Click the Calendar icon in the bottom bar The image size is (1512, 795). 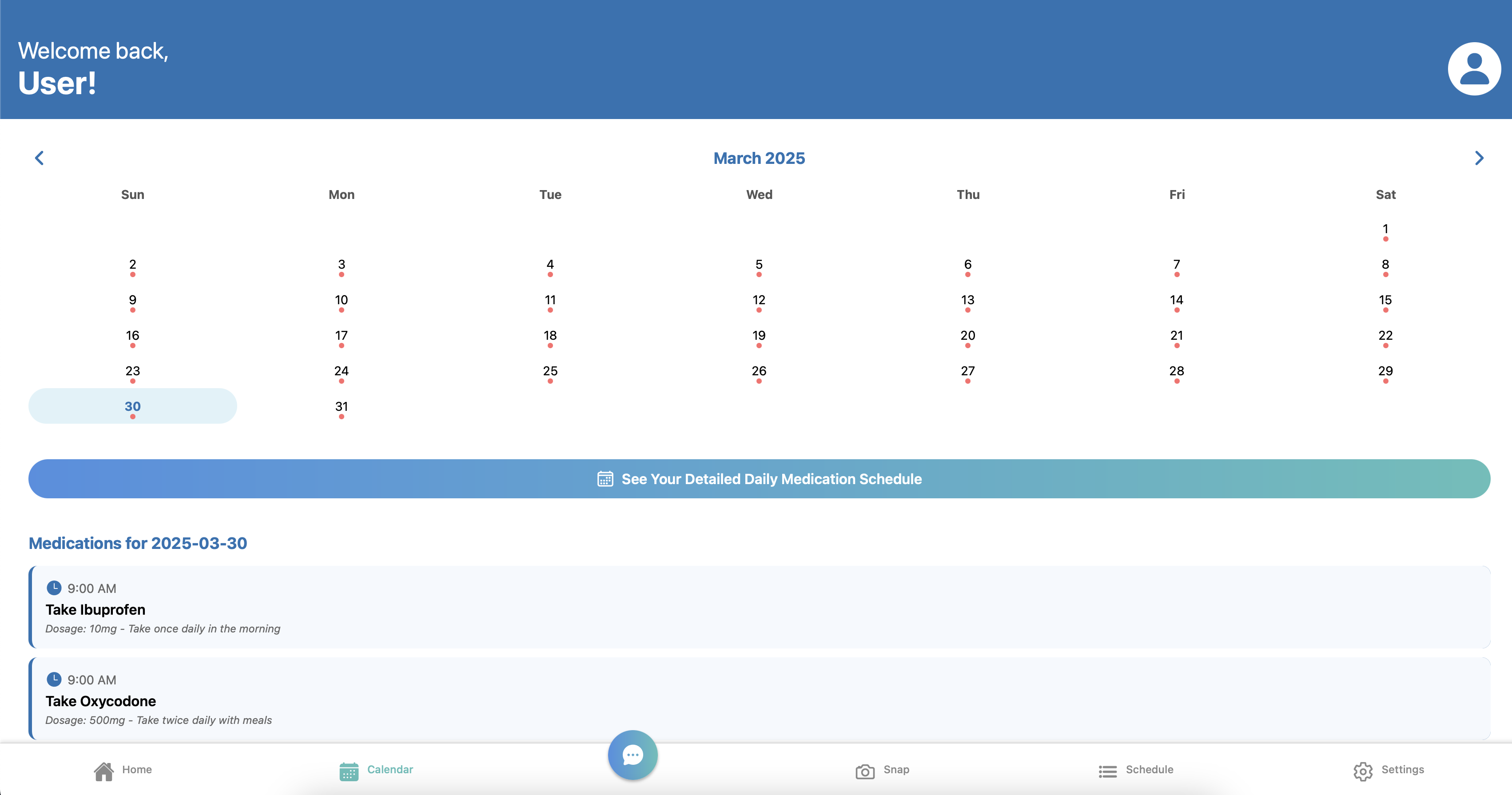[349, 771]
